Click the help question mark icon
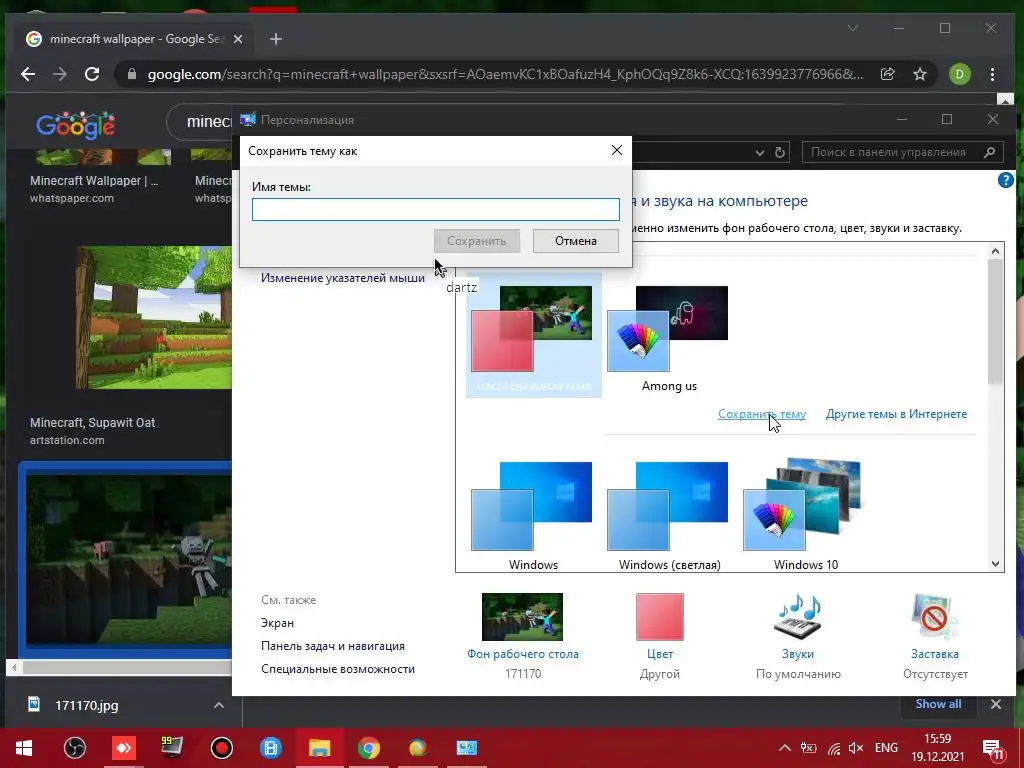This screenshot has height=768, width=1024. (x=1006, y=180)
